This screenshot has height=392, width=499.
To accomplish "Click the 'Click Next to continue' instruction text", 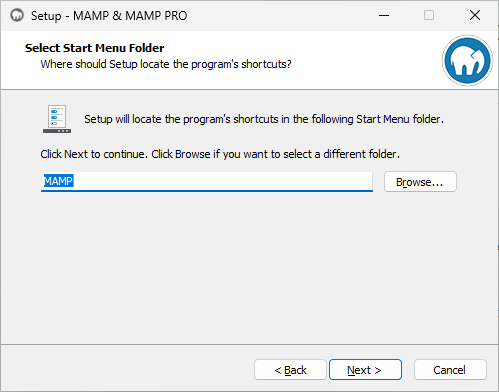I will [220, 154].
